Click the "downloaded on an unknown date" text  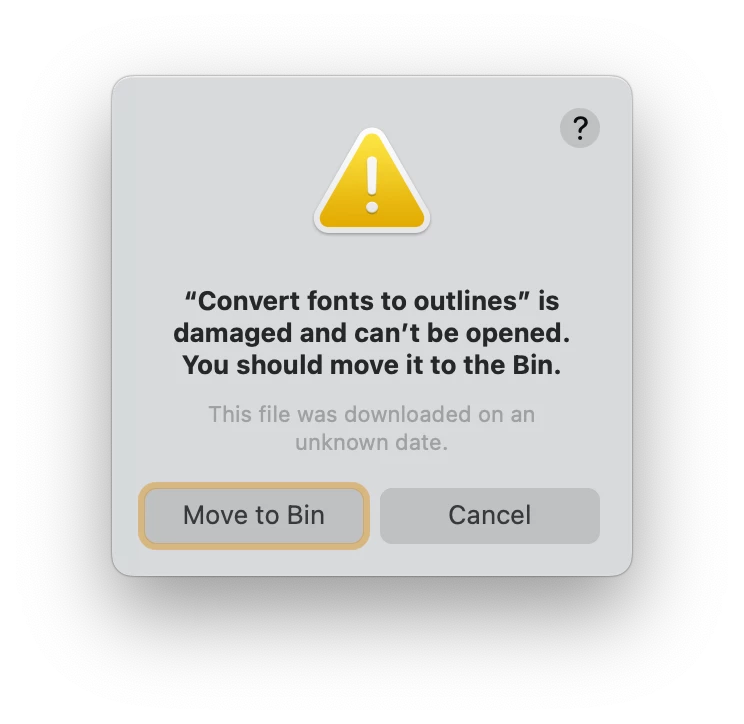point(372,428)
